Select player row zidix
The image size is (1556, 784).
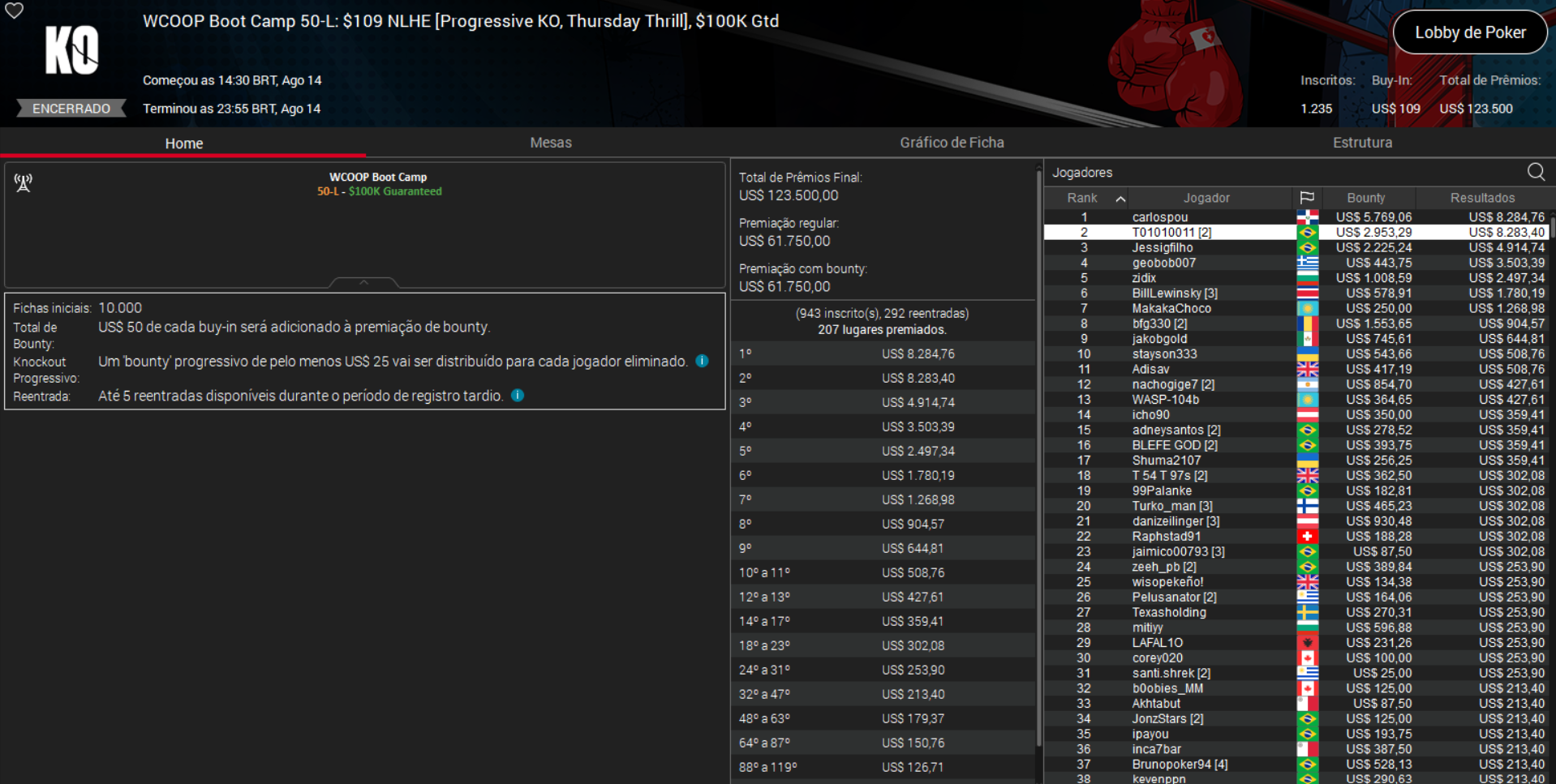coord(1296,278)
